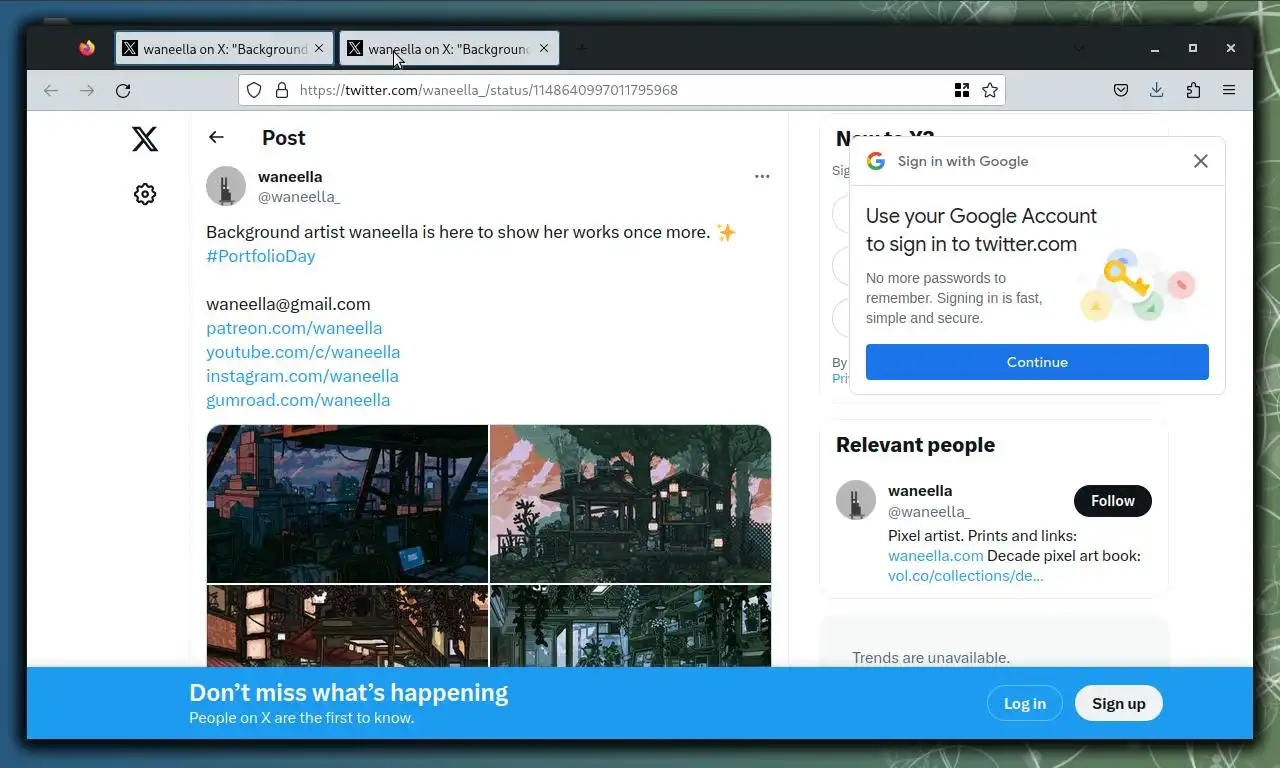Viewport: 1280px width, 768px height.
Task: Open instagram.com/waneella link
Action: 302,376
